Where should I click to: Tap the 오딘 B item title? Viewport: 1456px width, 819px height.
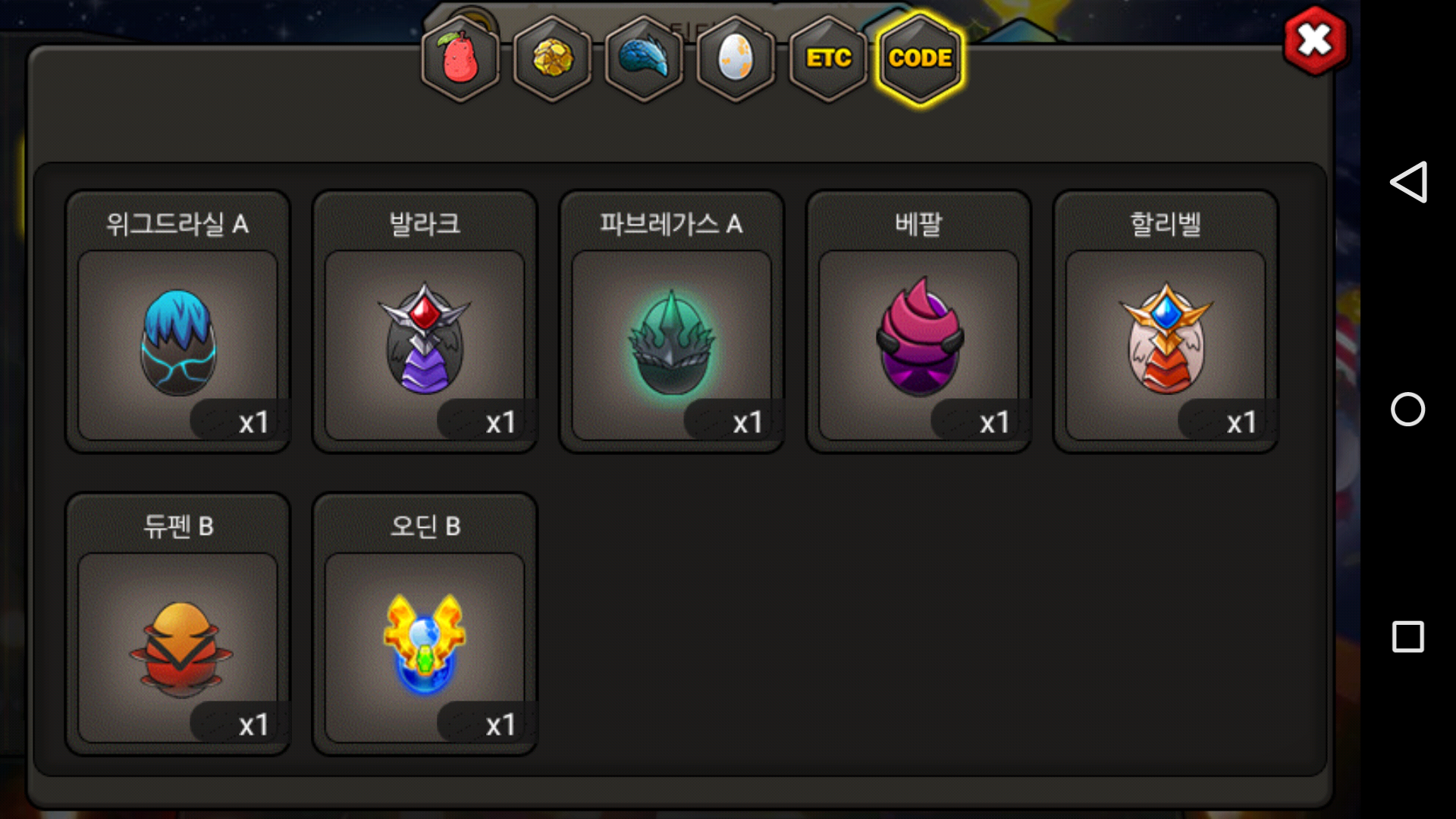pyautogui.click(x=425, y=526)
